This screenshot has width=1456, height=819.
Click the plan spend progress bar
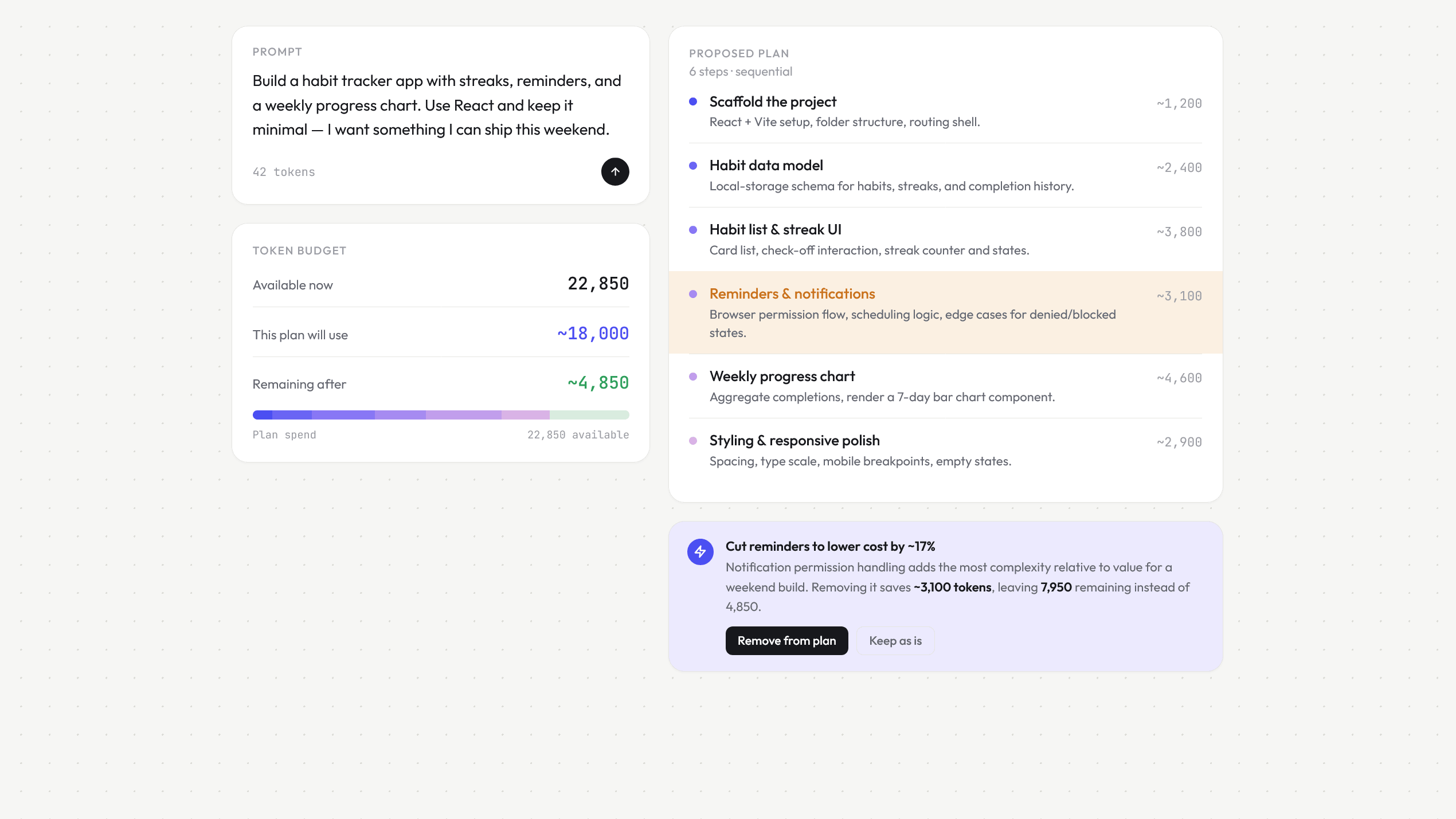[x=441, y=415]
